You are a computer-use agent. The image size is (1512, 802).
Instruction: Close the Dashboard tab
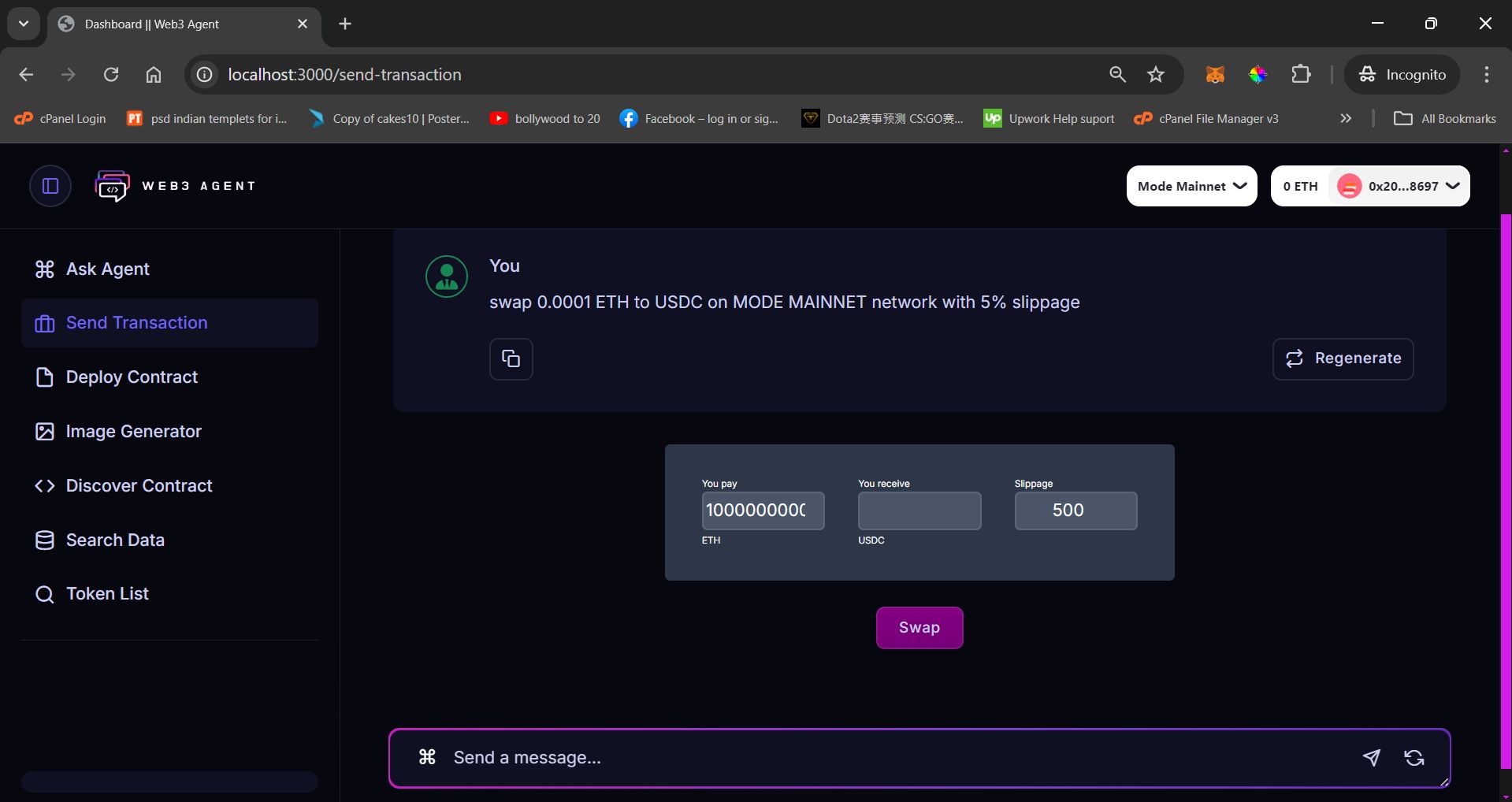point(303,24)
